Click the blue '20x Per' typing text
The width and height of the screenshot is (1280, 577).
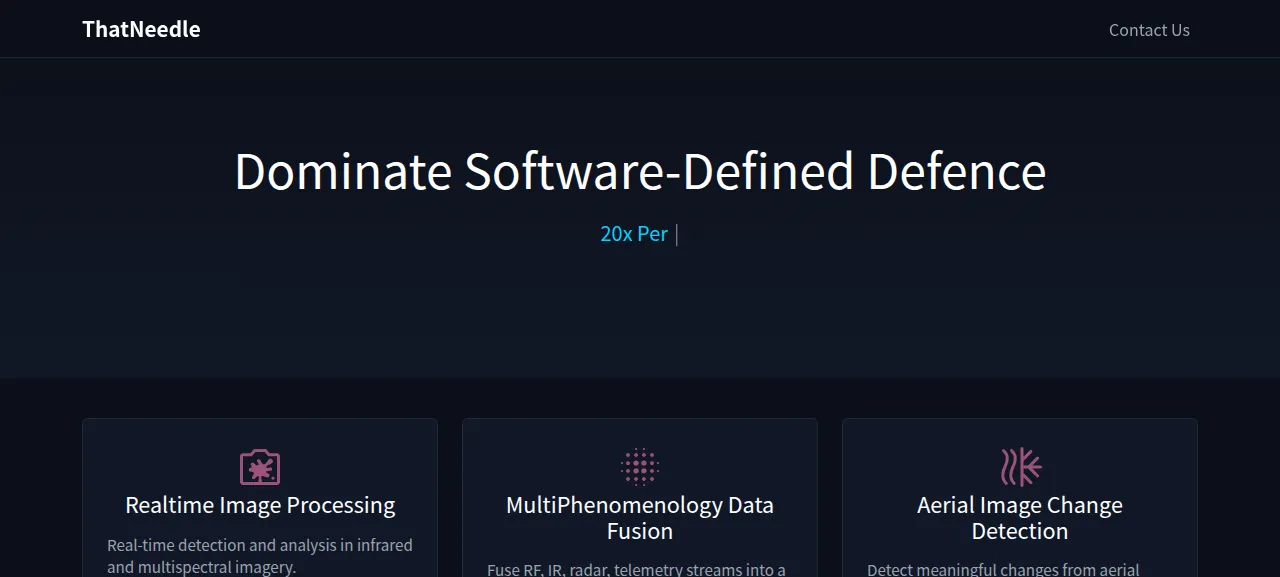(634, 234)
